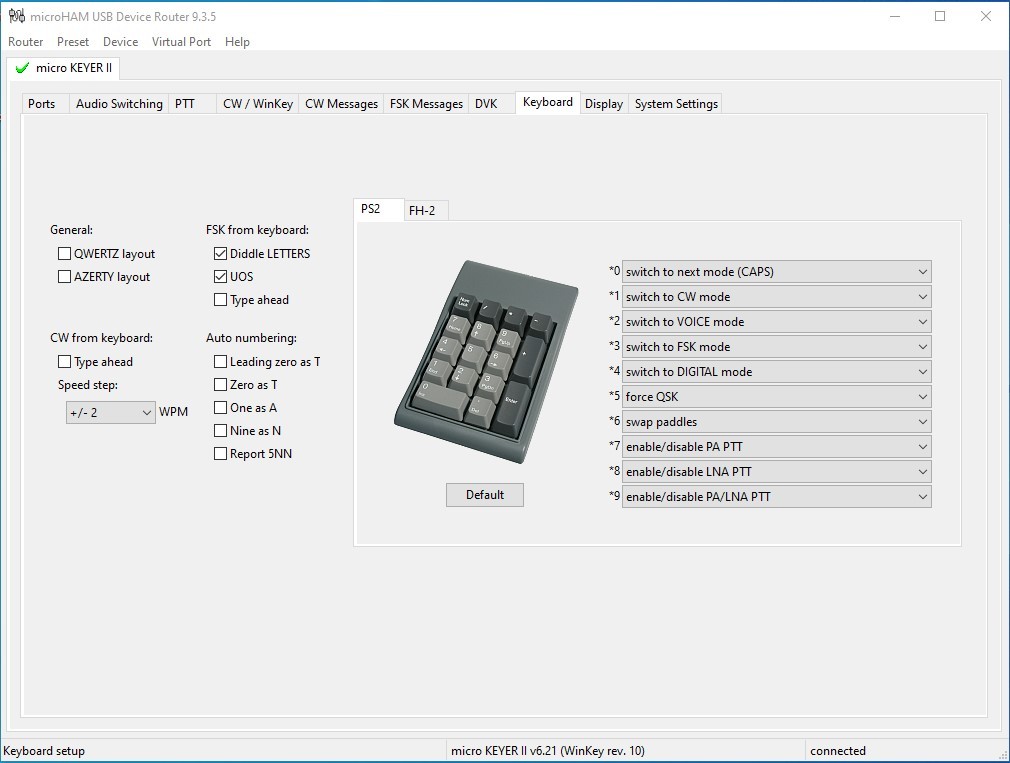Open the FSK Messages tab
The width and height of the screenshot is (1010, 763).
(x=426, y=104)
